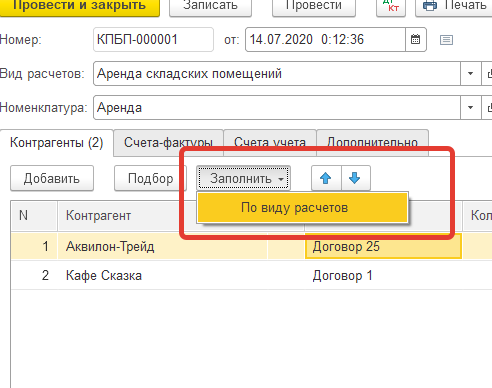Click the comment note icon near date
The height and width of the screenshot is (388, 492).
(446, 40)
